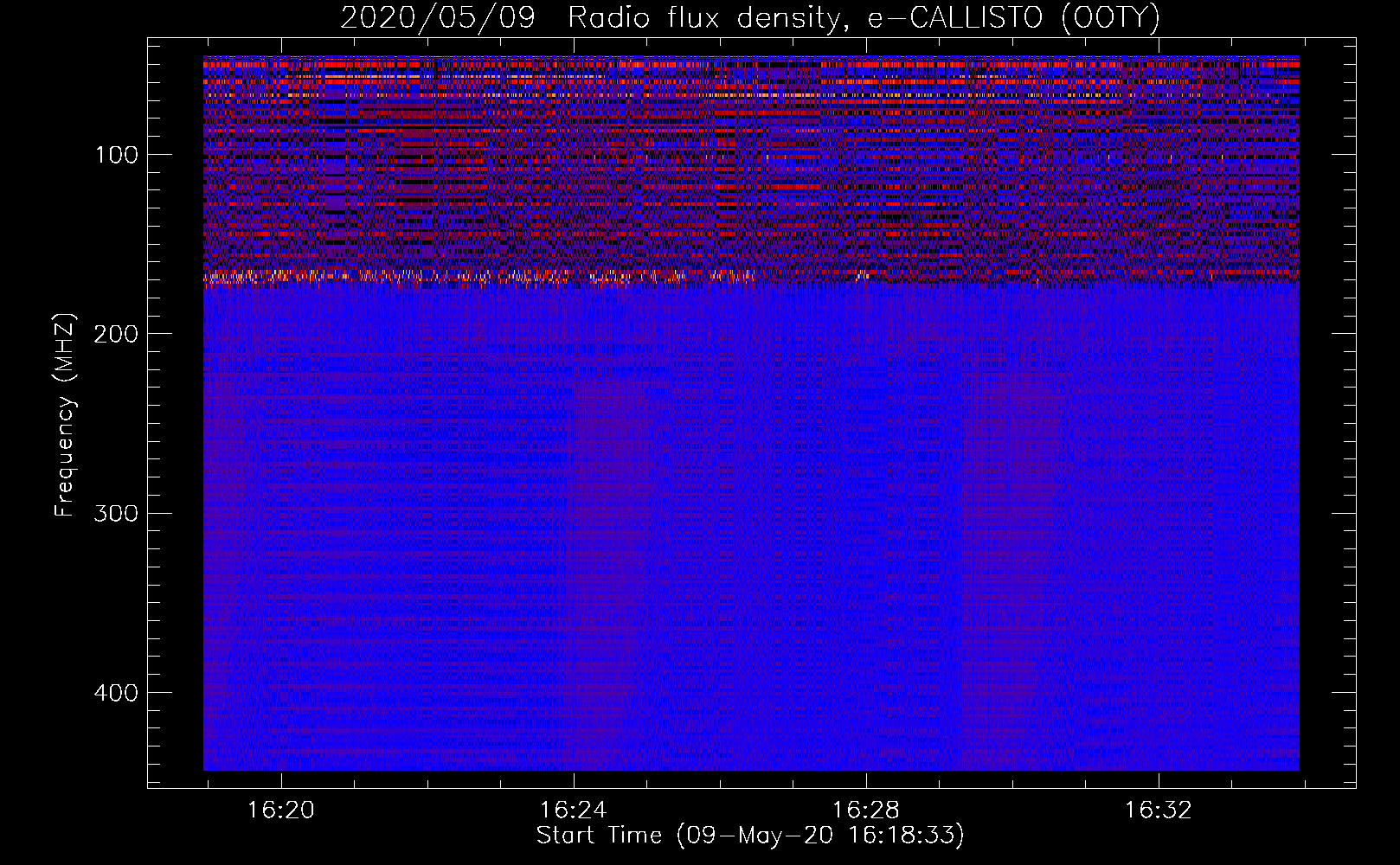
Task: Click the 16:32 time tick label
Action: coord(1159,811)
